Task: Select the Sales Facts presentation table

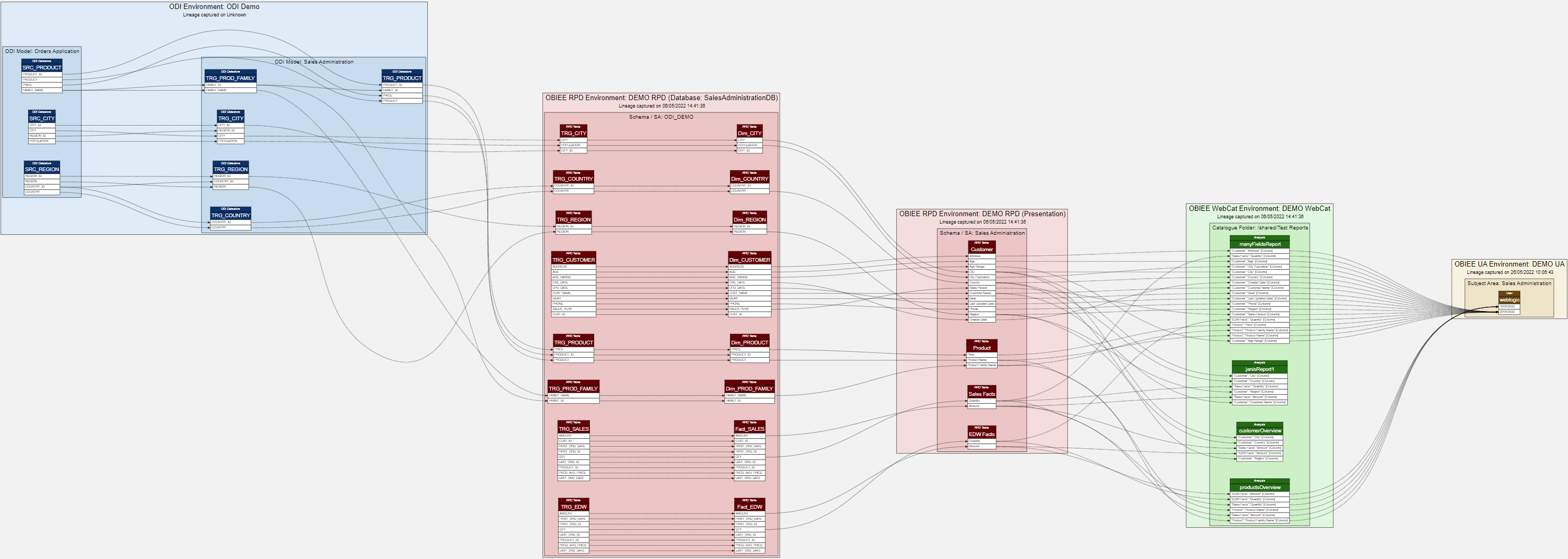Action: coord(981,394)
